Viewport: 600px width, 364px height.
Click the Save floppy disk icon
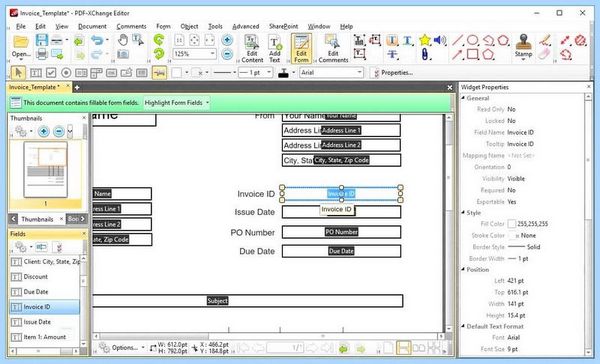click(x=42, y=40)
